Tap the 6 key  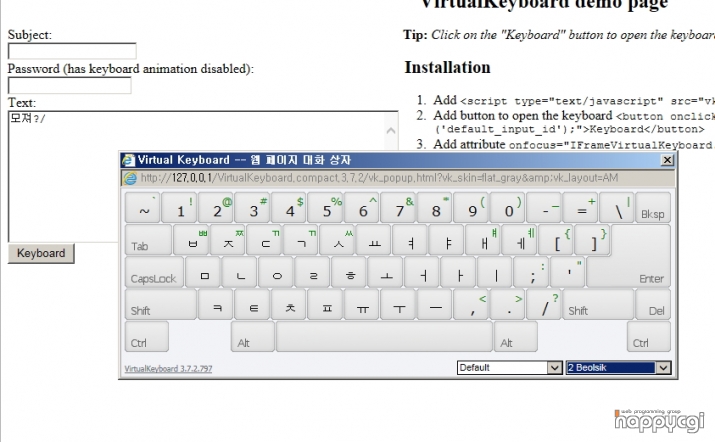coord(362,208)
